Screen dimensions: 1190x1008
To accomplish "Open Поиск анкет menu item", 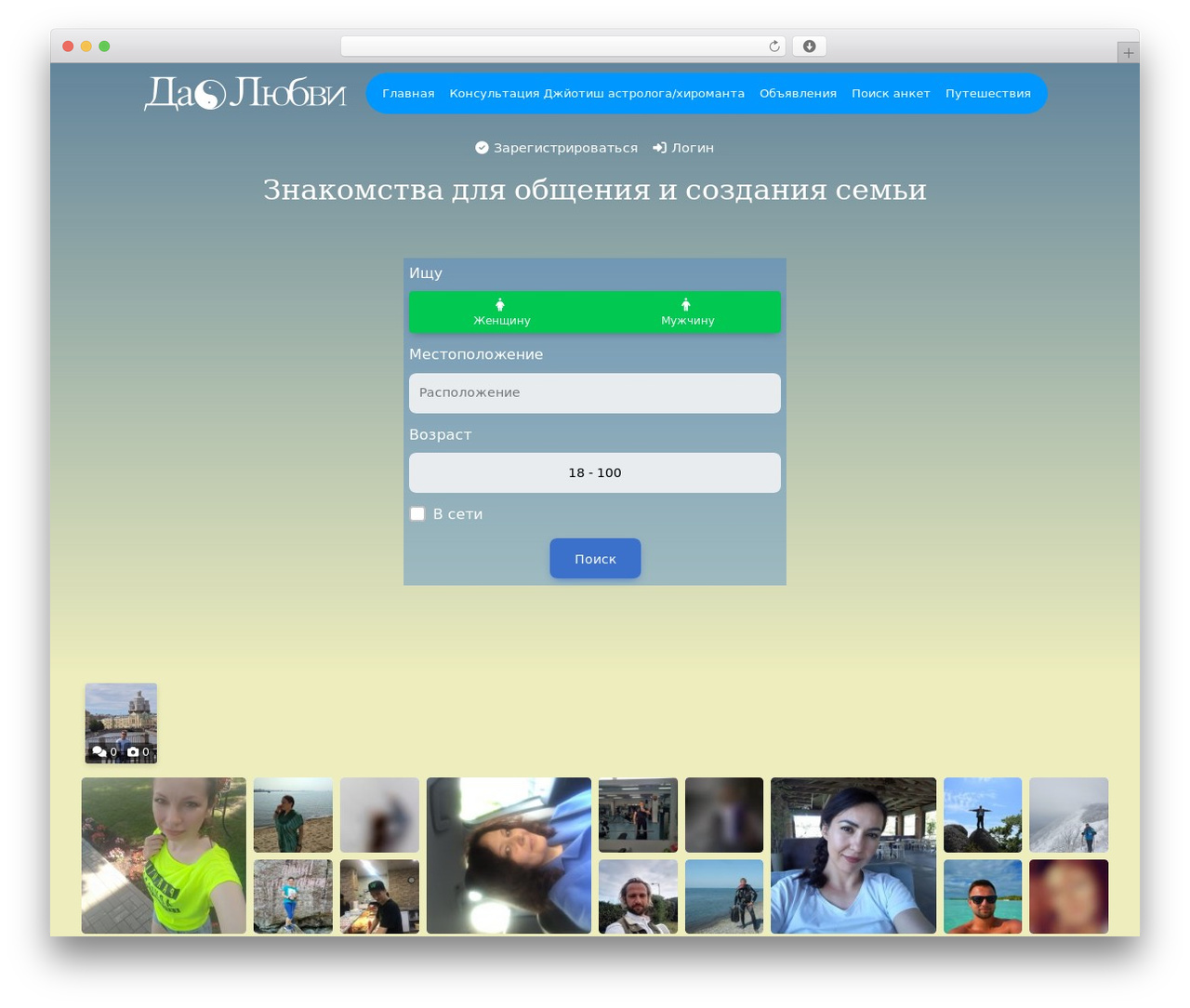I will point(891,94).
